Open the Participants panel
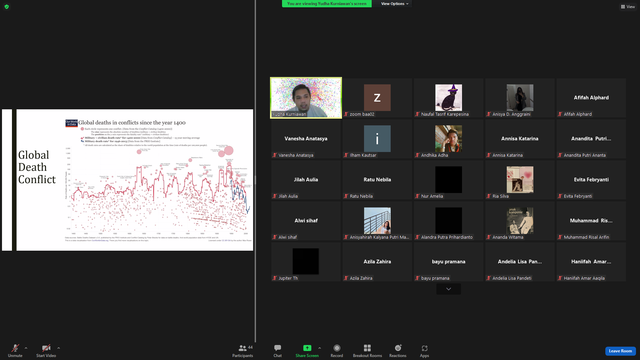Screen dimensions: 640x360 243,350
